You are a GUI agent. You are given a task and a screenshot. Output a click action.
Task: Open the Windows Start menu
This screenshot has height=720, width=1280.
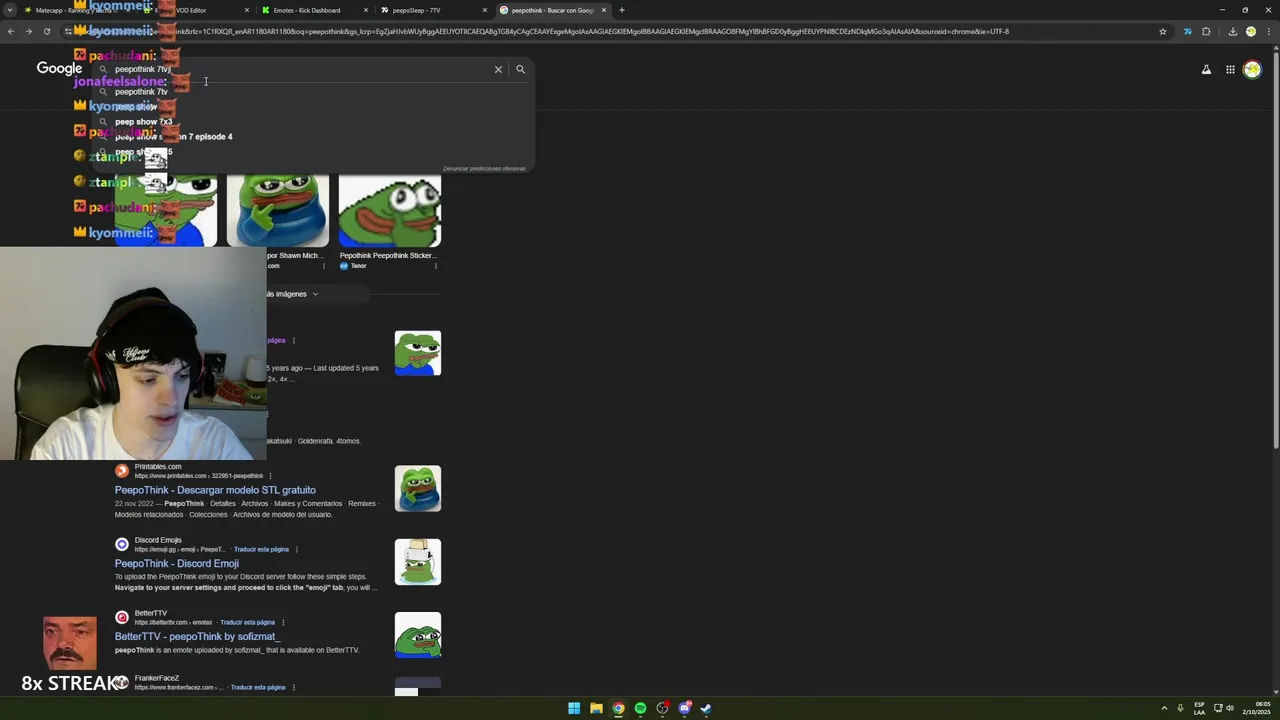tap(574, 708)
